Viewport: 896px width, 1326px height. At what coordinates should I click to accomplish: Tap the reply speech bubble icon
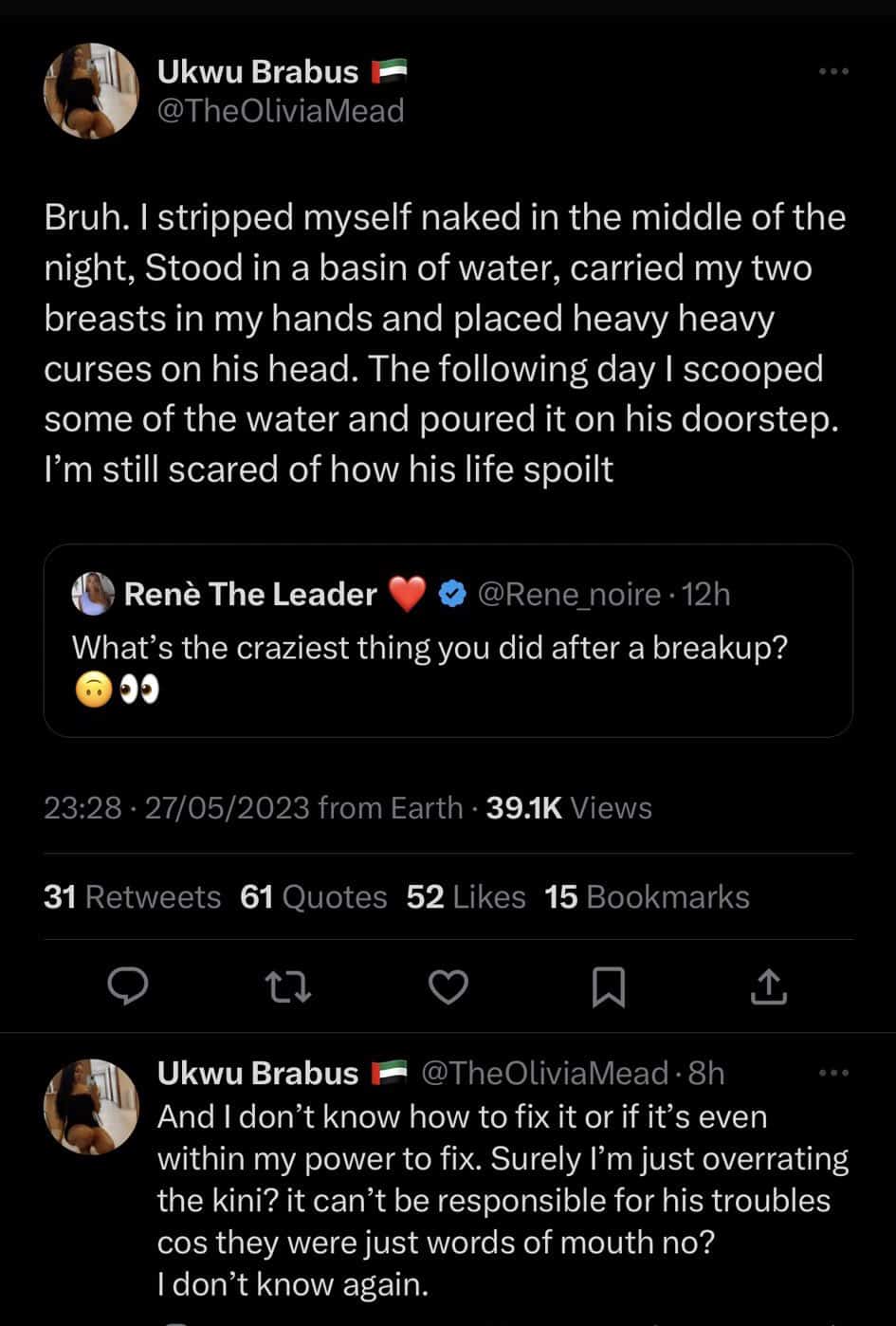coord(127,986)
